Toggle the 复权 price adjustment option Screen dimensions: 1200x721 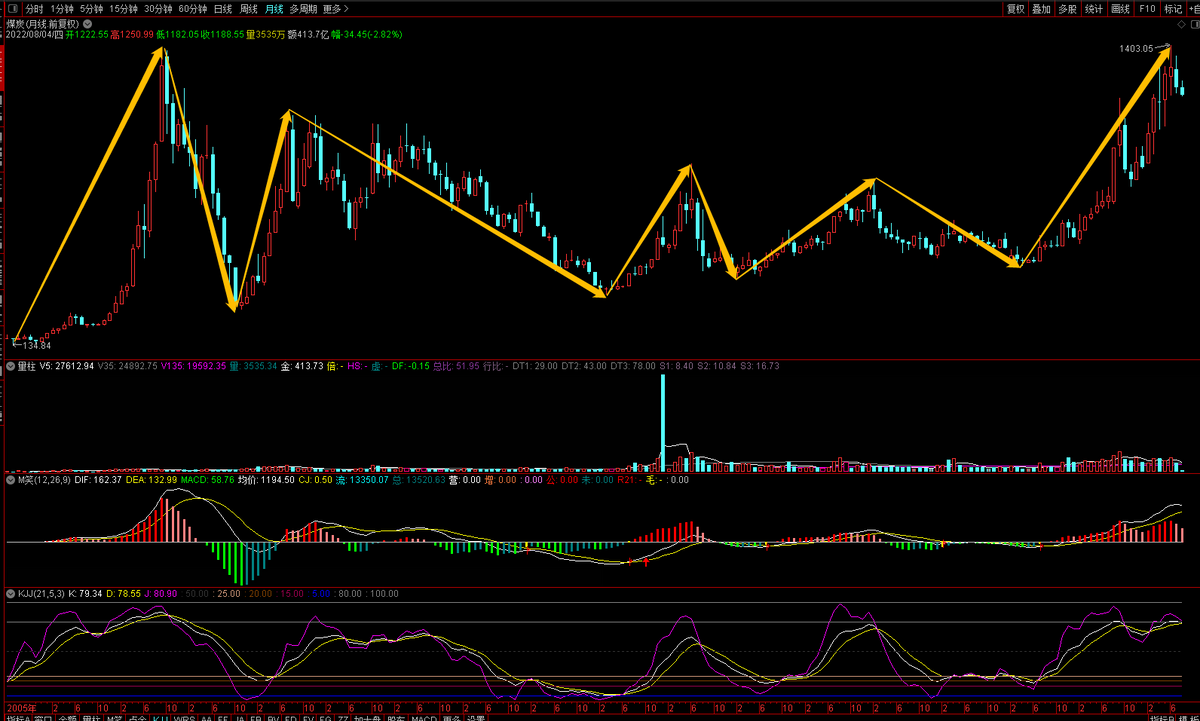1016,9
